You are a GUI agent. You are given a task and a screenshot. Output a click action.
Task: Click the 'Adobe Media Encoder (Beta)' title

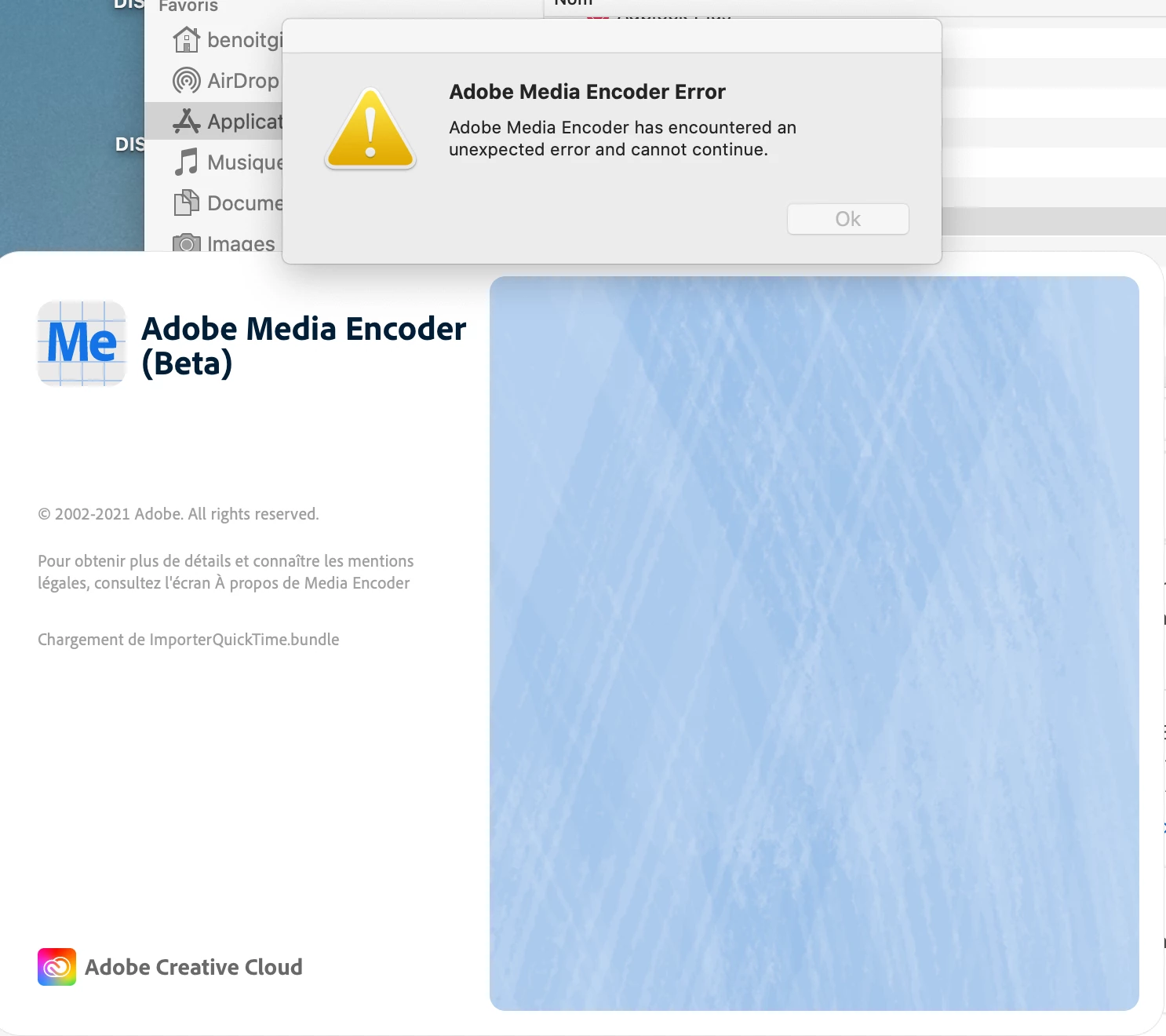click(x=304, y=345)
